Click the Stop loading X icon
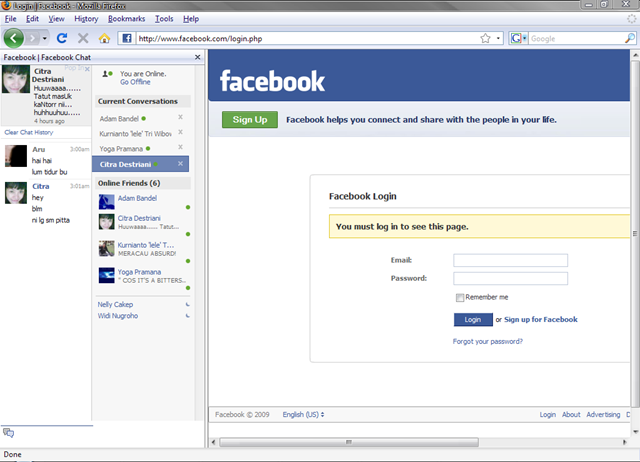The width and height of the screenshot is (640, 462). coord(83,38)
